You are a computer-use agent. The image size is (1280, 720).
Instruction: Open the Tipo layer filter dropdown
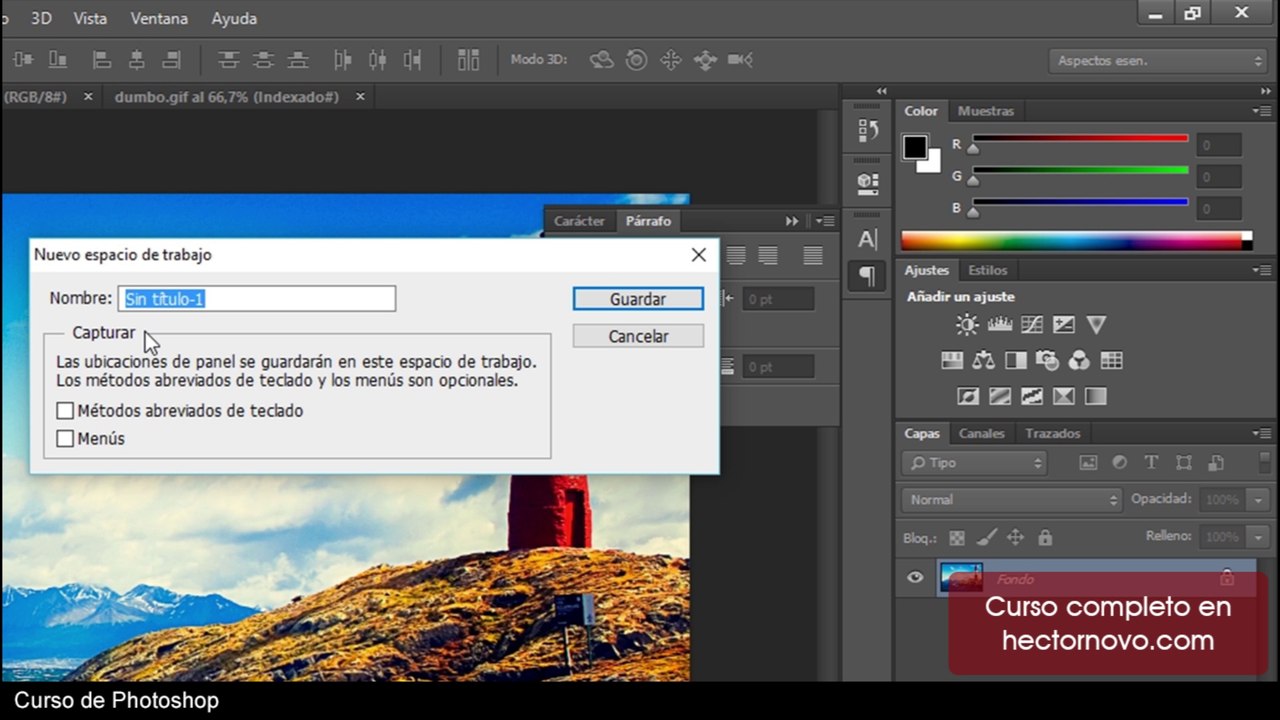click(x=973, y=463)
